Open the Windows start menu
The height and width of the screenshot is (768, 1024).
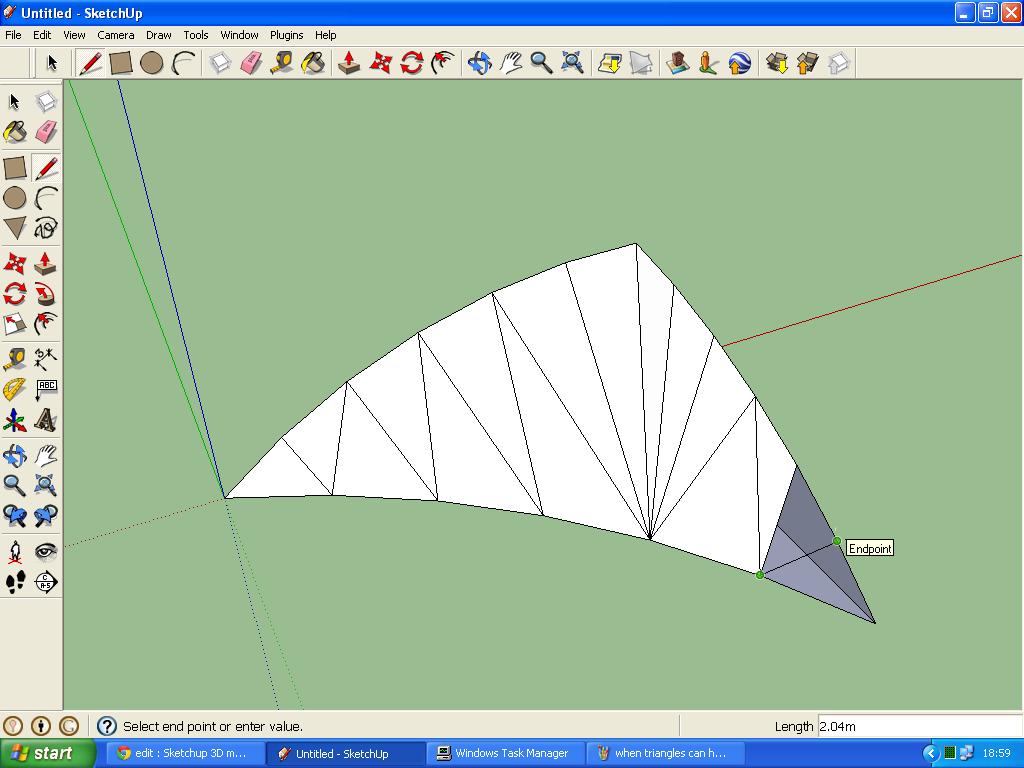(47, 753)
